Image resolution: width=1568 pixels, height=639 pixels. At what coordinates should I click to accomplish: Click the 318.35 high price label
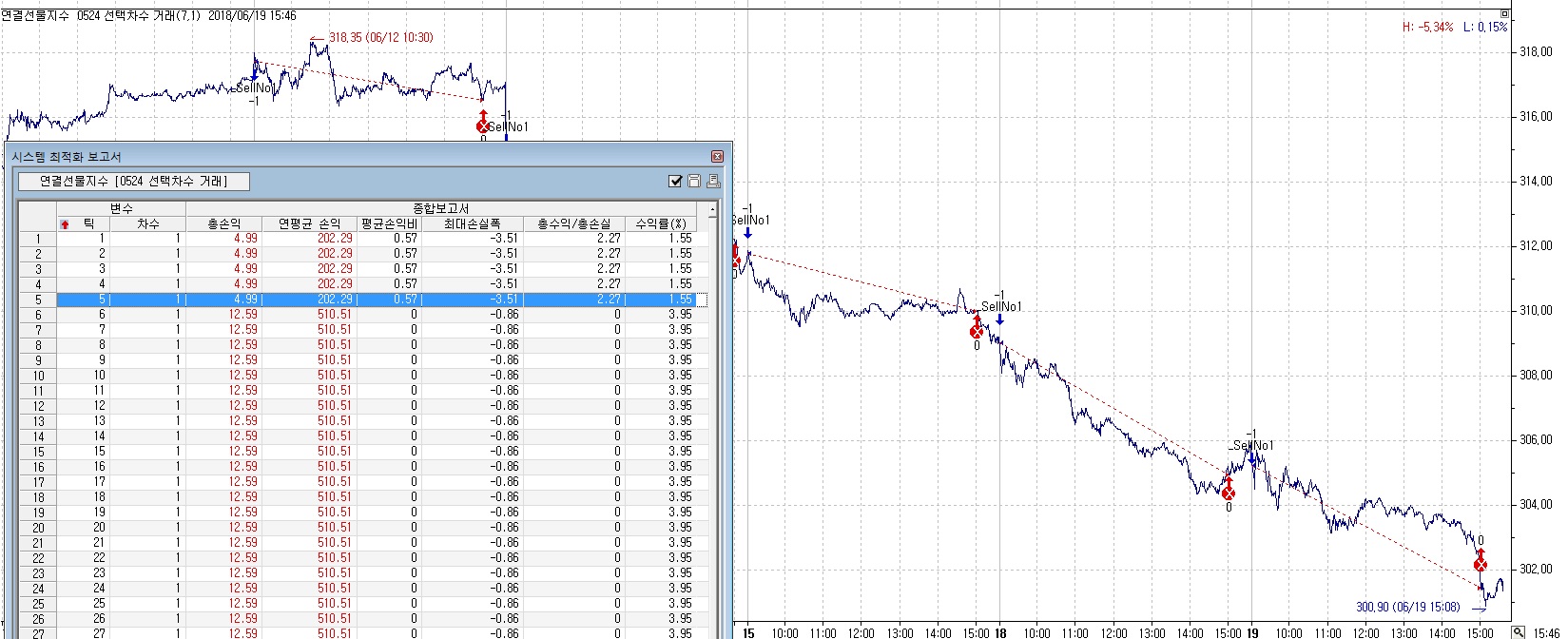click(380, 37)
